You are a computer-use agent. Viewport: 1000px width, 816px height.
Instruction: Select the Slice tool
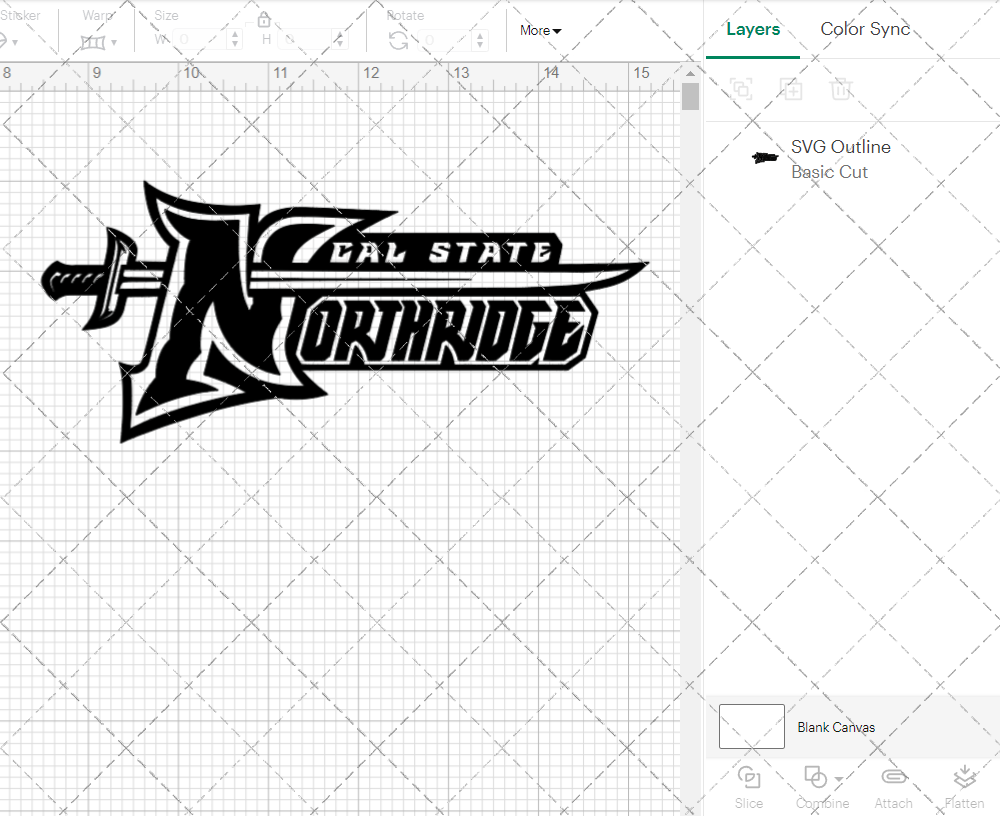pos(749,786)
